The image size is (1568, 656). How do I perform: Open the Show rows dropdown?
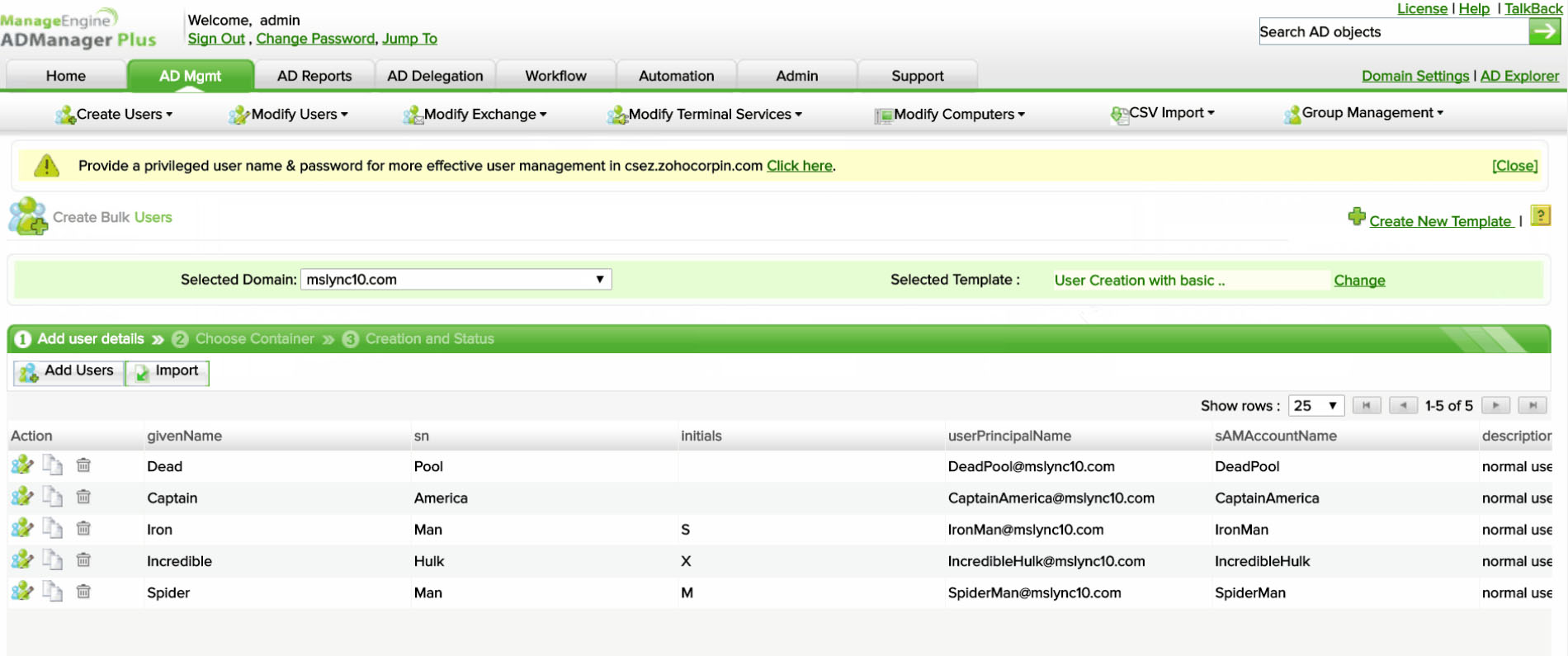pyautogui.click(x=1316, y=405)
